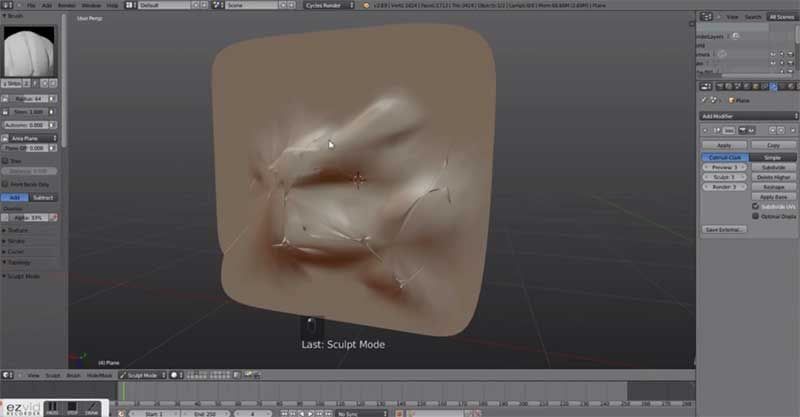The image size is (800, 417).
Task: Open the Default screen layout selector
Action: pos(163,5)
